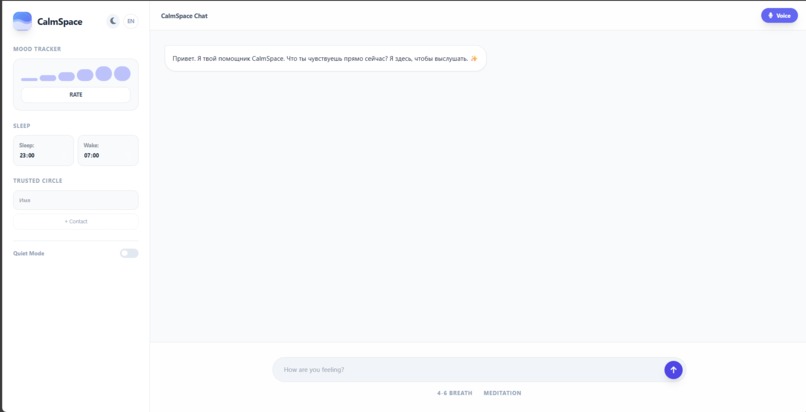Send message with the up-arrow button
The height and width of the screenshot is (412, 806).
coord(673,370)
